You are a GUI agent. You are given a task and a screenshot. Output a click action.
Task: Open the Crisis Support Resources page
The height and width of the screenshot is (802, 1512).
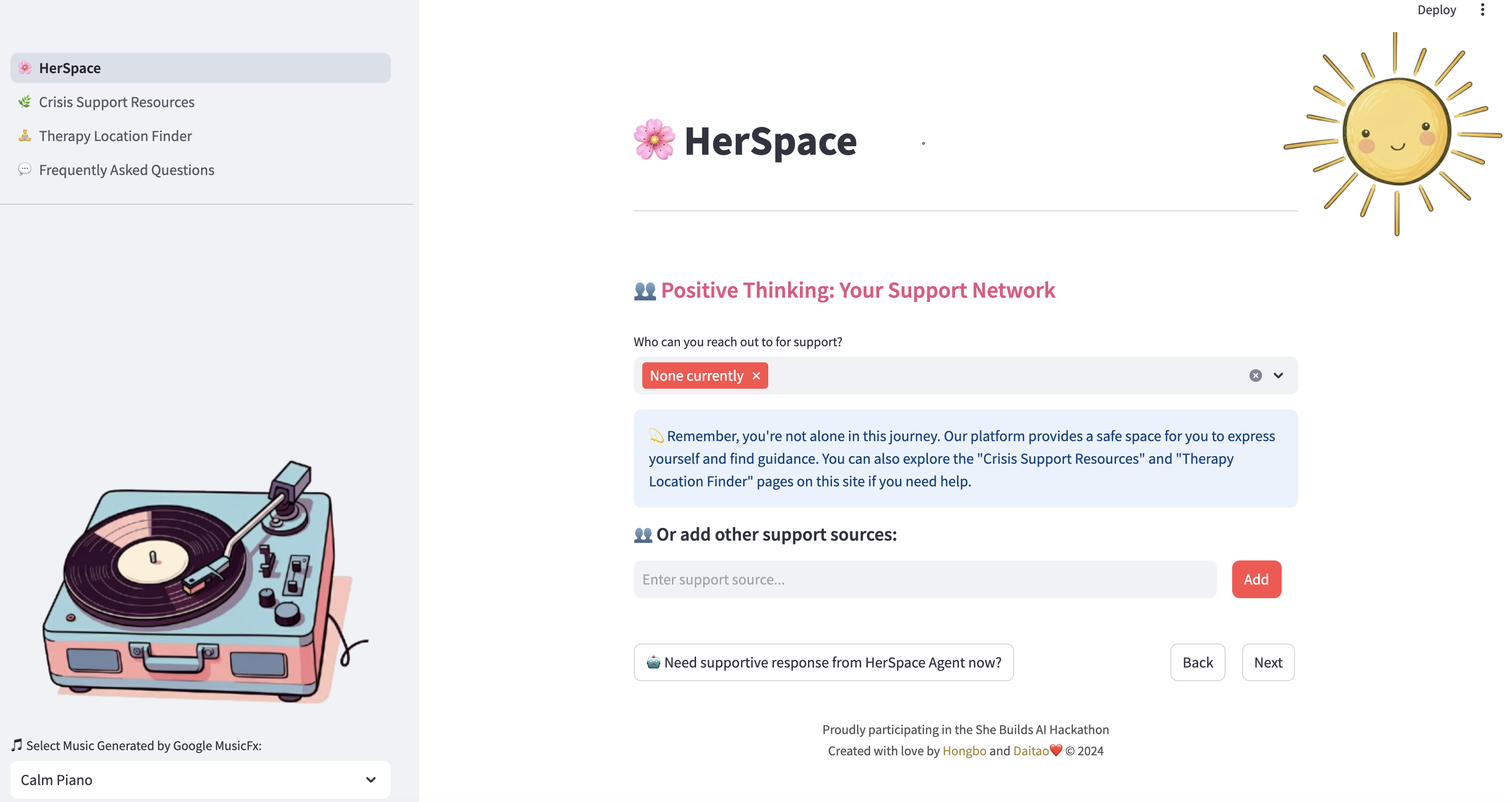click(x=116, y=102)
